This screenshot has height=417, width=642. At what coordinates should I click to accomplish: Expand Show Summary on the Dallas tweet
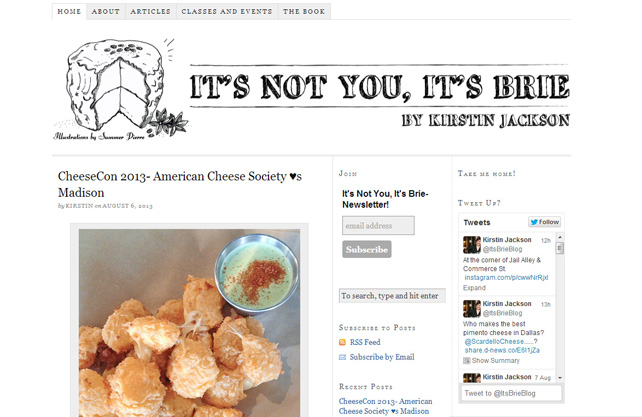495,360
